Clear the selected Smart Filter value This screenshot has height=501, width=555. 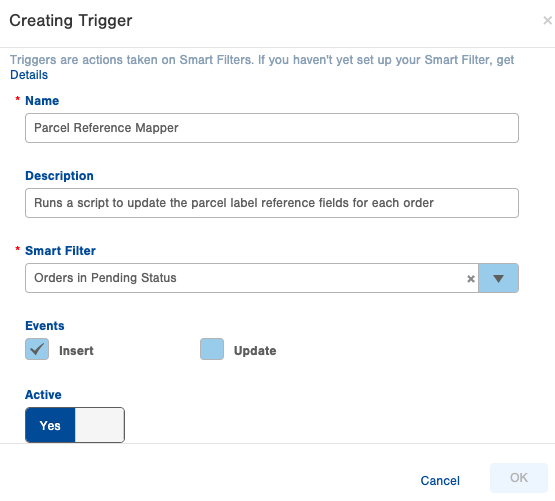point(471,279)
